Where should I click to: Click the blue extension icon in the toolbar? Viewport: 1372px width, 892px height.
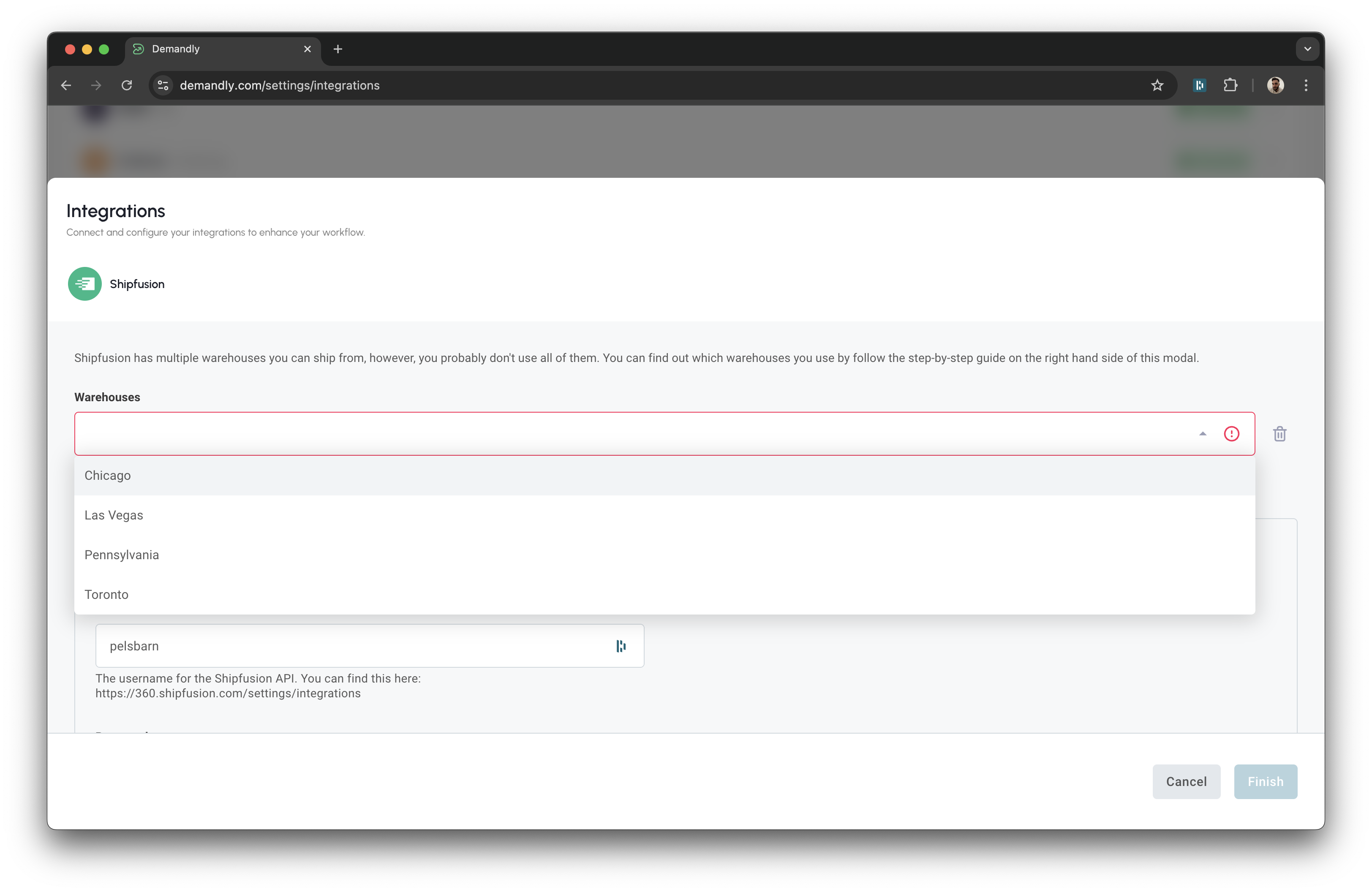pyautogui.click(x=1200, y=85)
